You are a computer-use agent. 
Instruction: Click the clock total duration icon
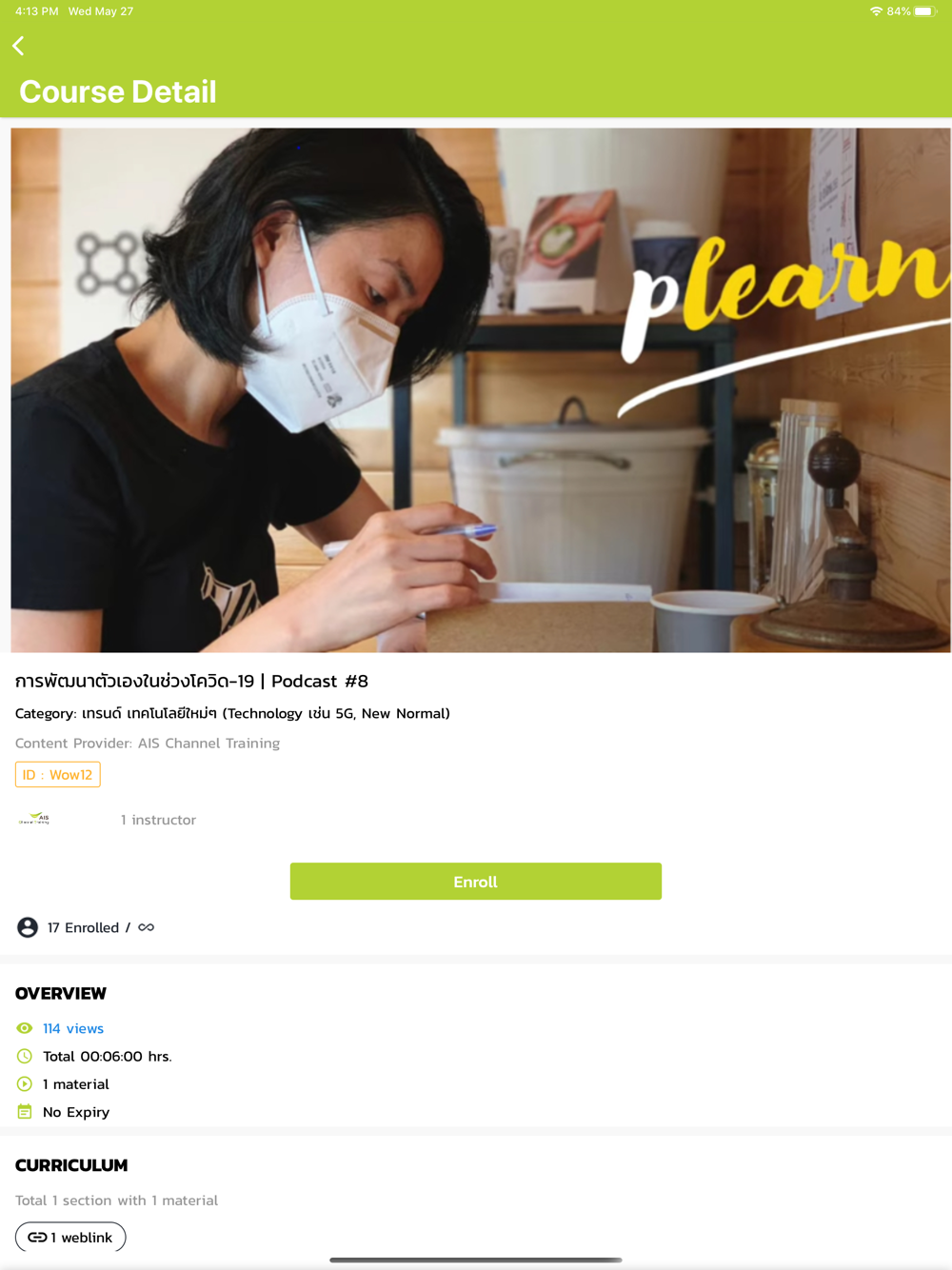point(25,1056)
